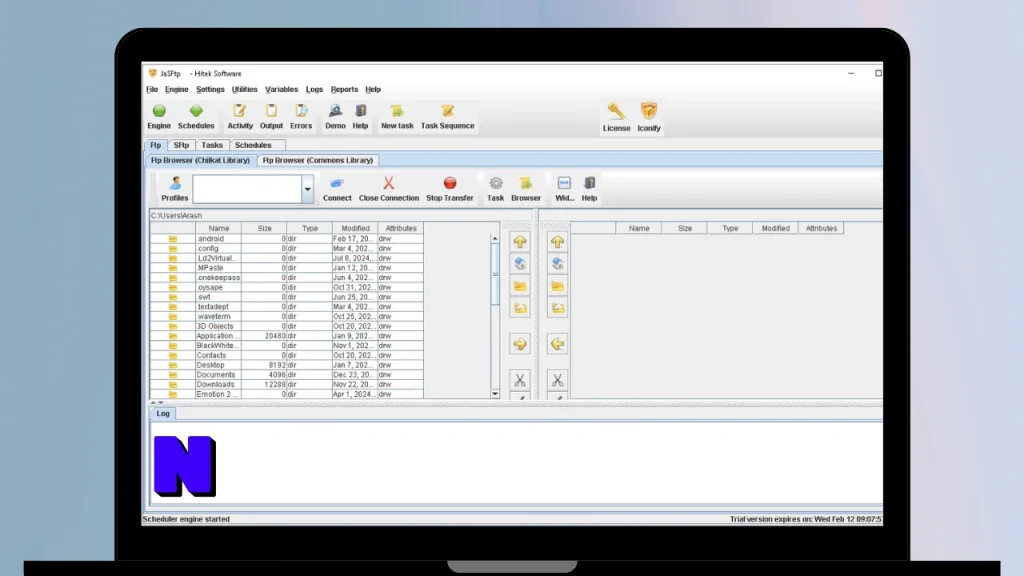Sort remote list by Type column

[730, 229]
